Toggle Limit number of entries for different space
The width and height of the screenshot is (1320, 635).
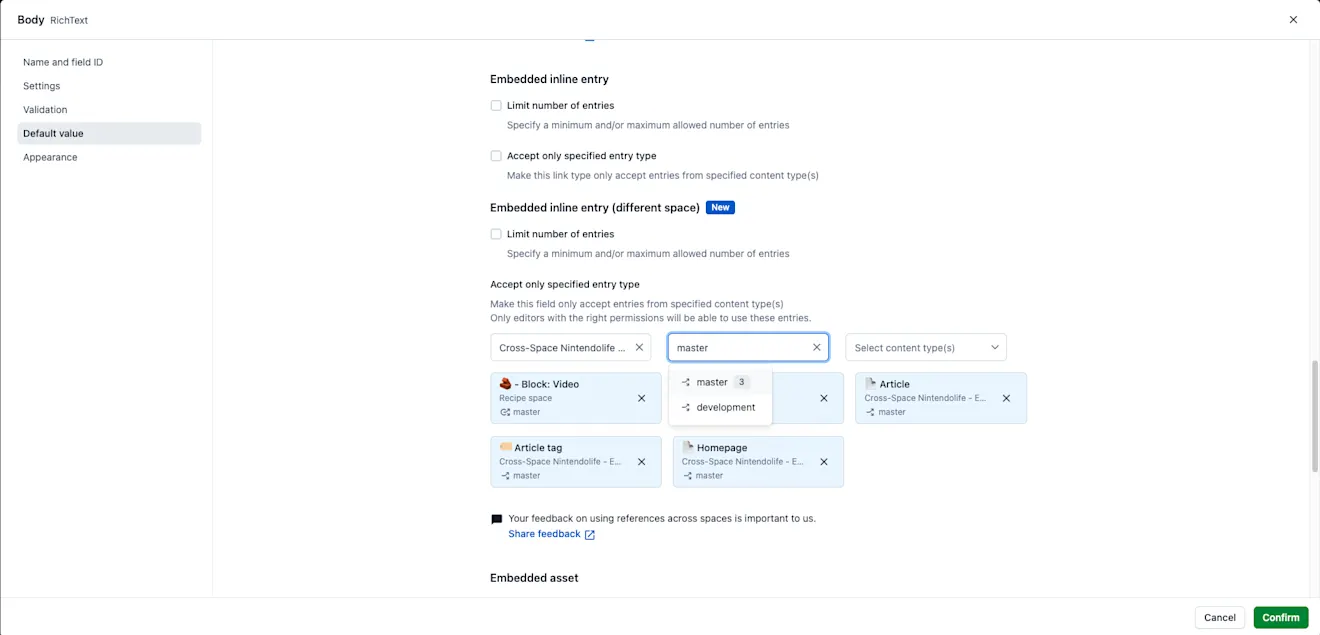click(x=496, y=234)
